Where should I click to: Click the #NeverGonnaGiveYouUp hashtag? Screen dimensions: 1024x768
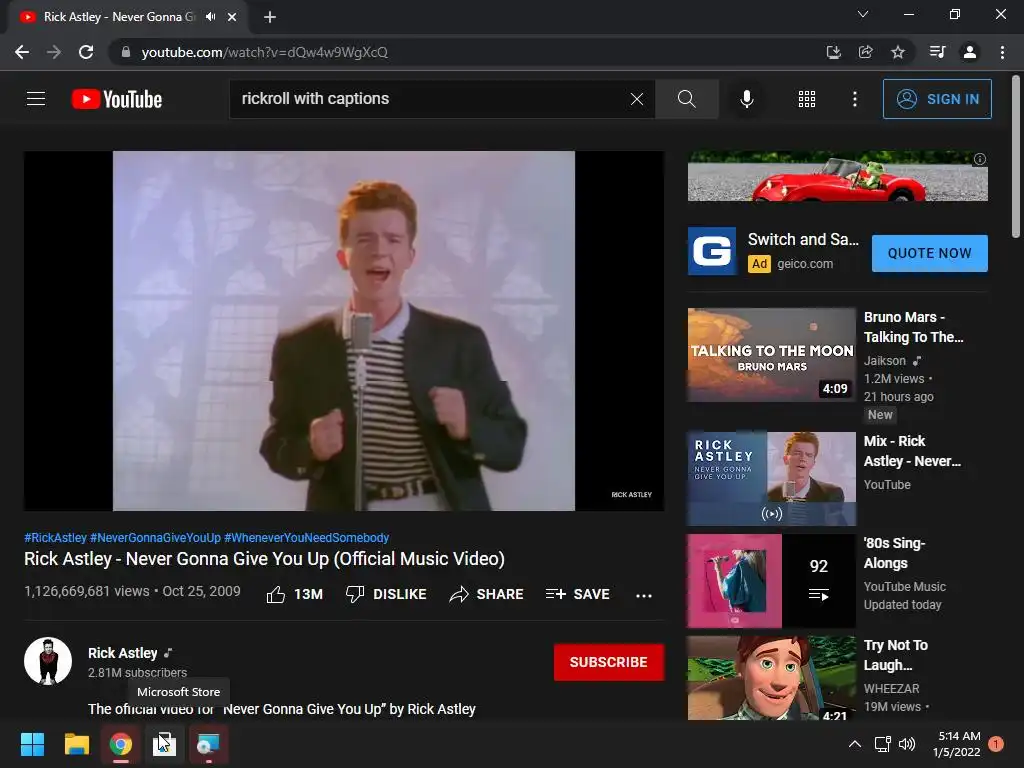point(155,537)
